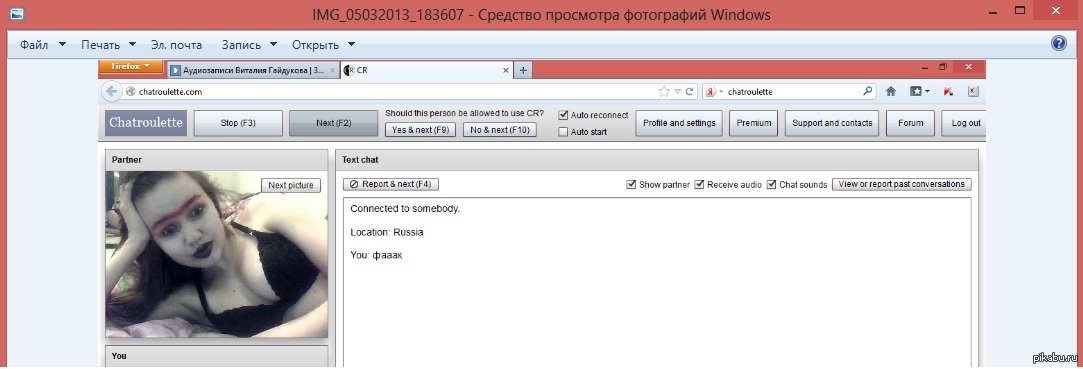This screenshot has width=1083, height=369.
Task: Open the Forum page
Action: pos(910,123)
